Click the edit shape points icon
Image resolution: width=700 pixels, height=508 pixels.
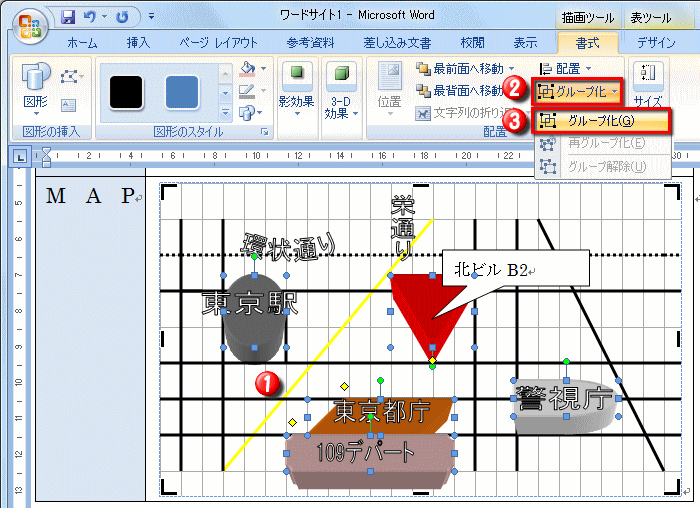tap(70, 76)
